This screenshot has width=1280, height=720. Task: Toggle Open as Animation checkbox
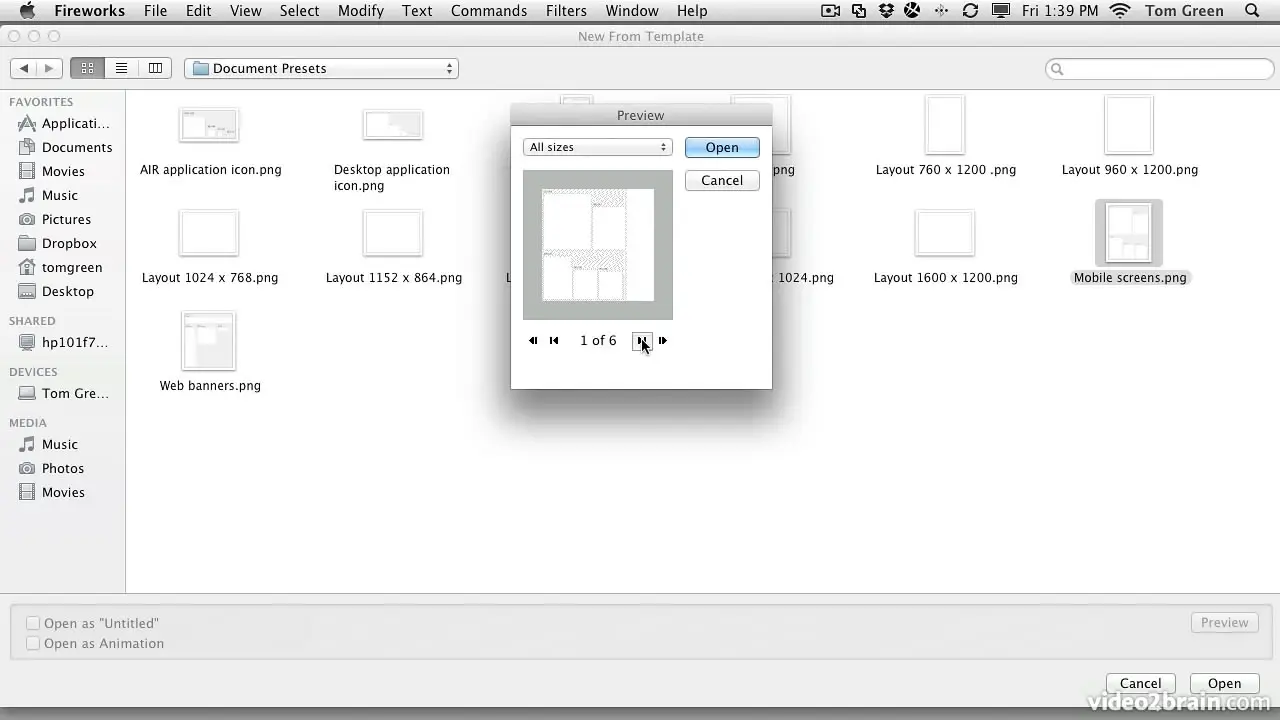coord(33,643)
